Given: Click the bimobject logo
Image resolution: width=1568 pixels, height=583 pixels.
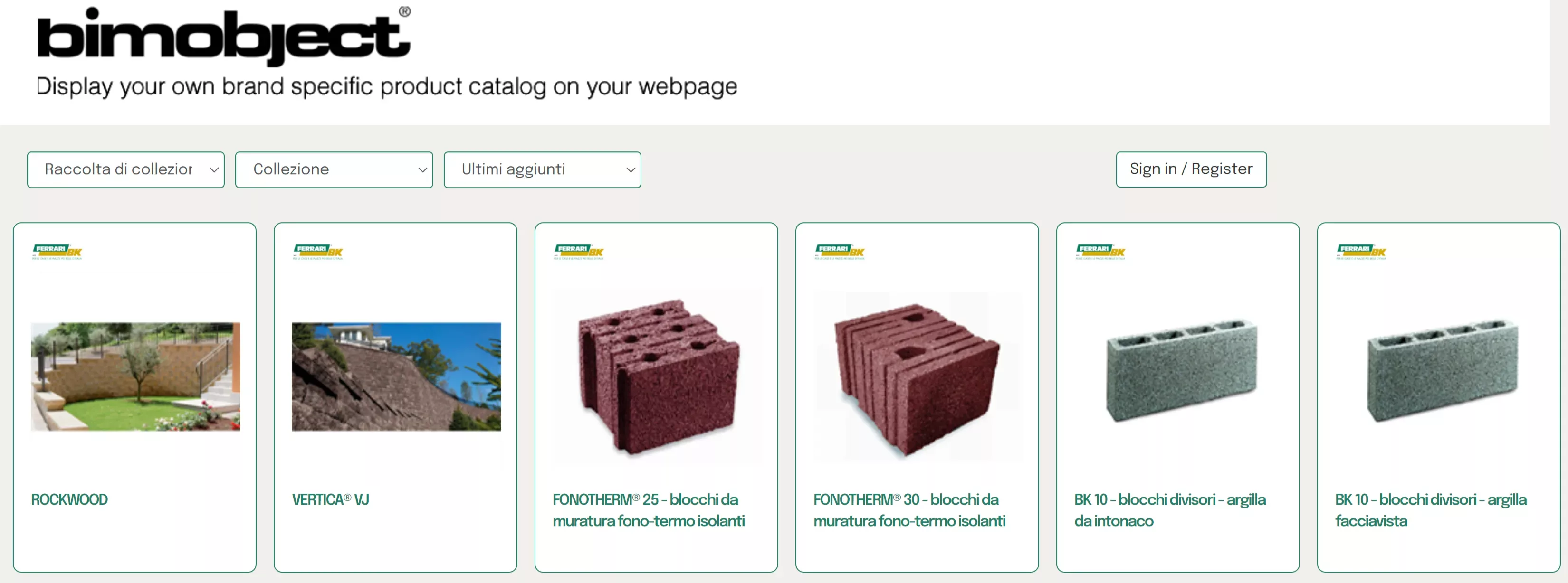Looking at the screenshot, I should pos(223,35).
